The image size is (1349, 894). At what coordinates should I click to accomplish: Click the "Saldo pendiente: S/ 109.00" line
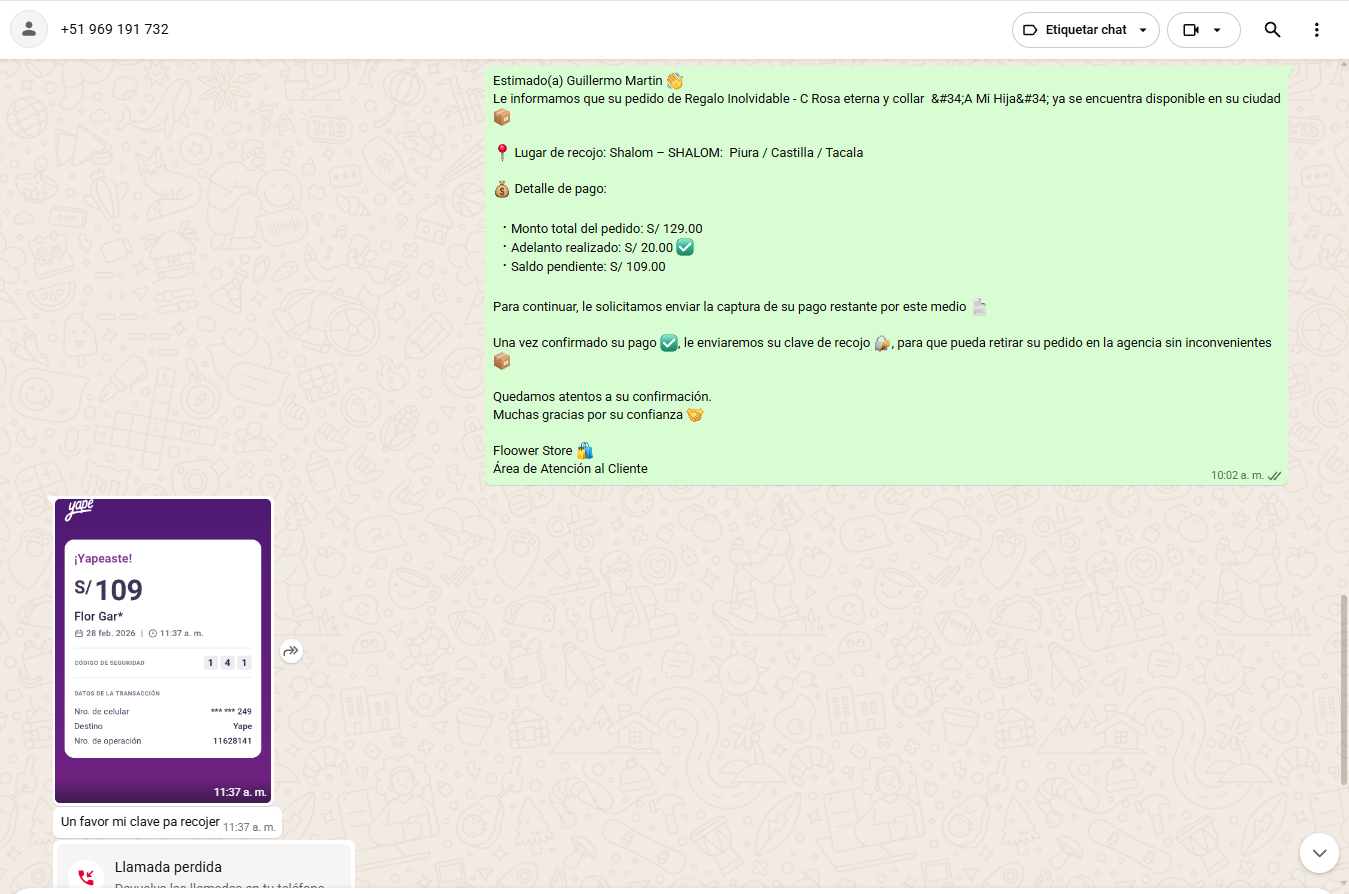[587, 267]
